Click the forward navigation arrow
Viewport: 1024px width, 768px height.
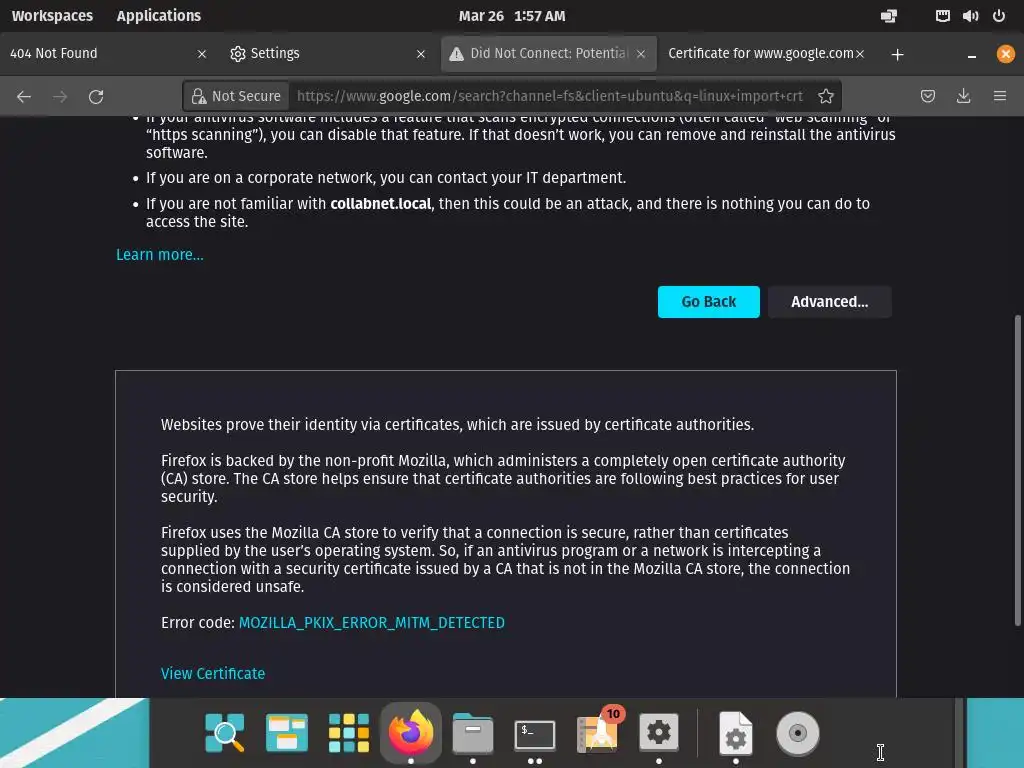[x=60, y=97]
